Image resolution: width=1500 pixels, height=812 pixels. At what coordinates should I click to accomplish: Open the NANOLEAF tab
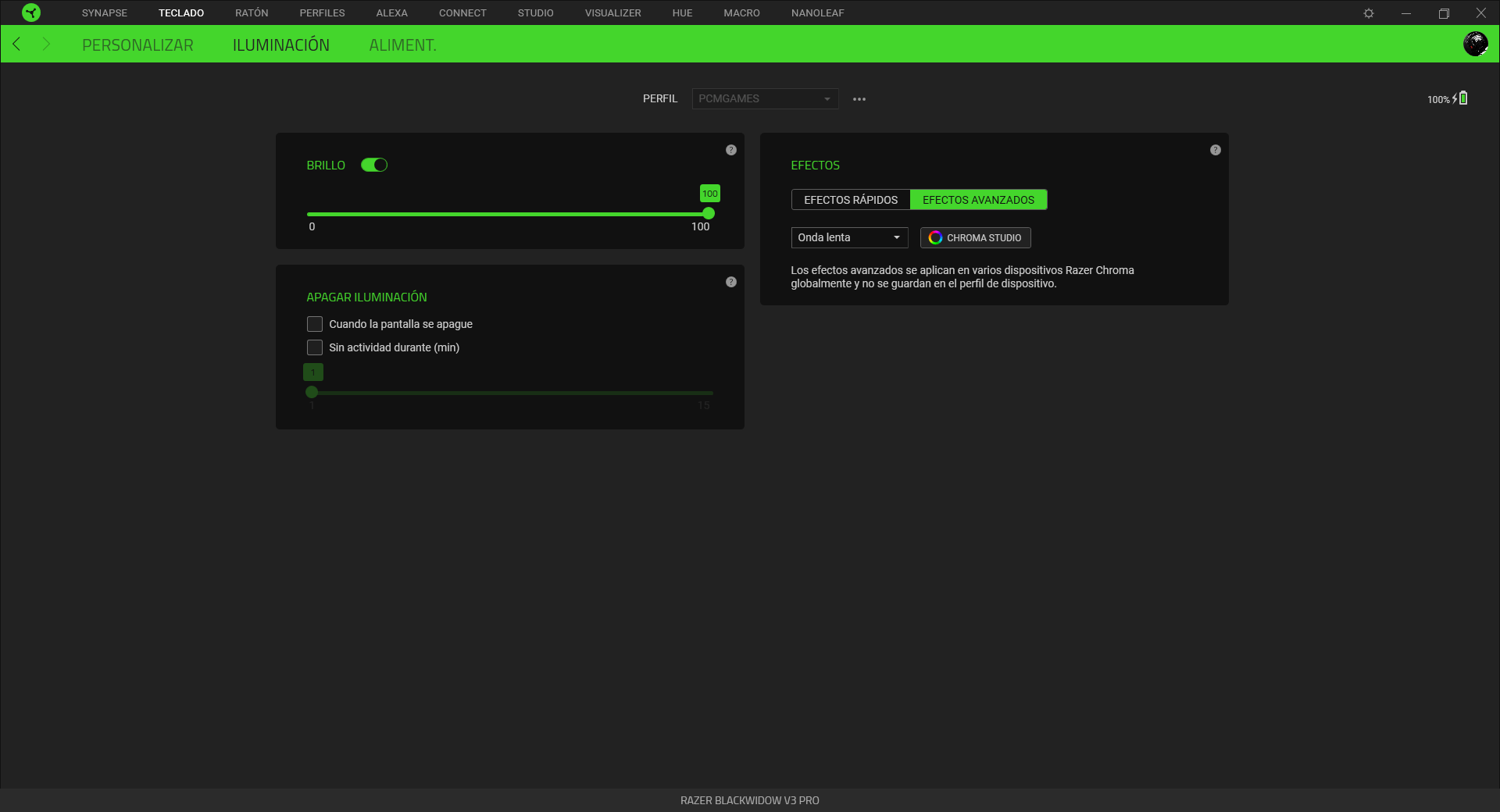coord(817,13)
